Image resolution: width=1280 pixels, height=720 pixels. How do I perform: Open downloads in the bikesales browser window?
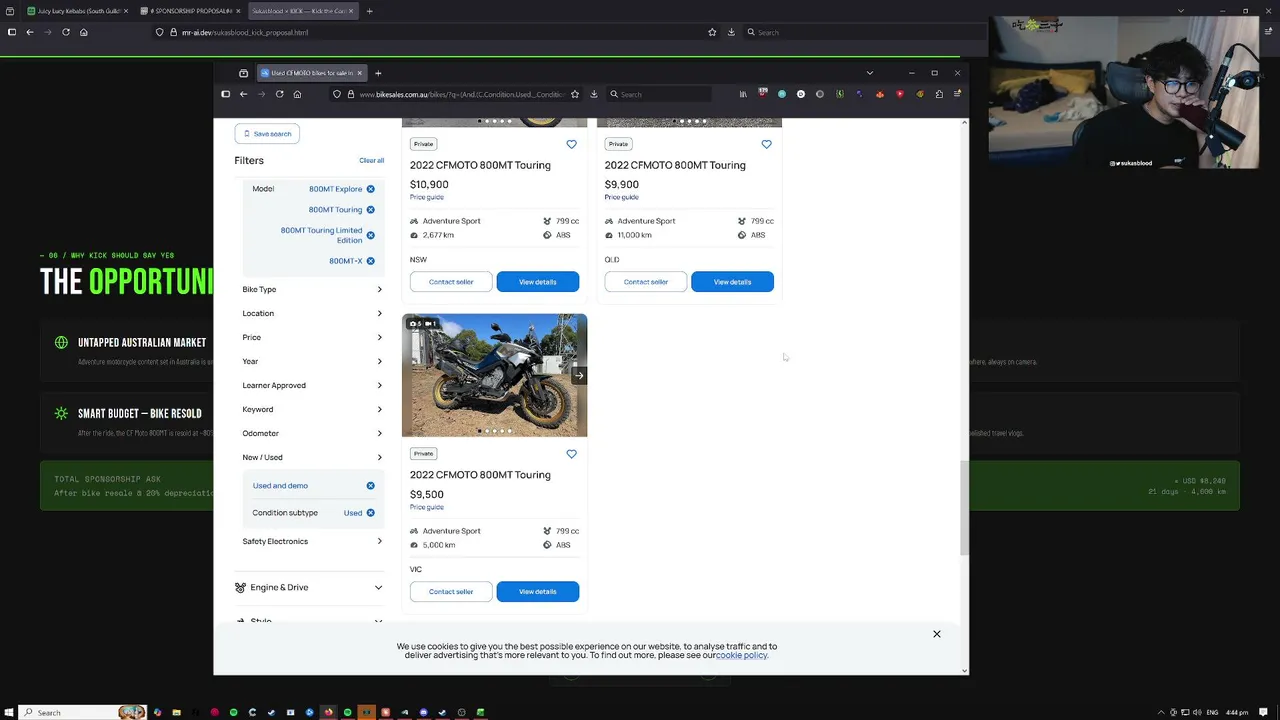(594, 94)
